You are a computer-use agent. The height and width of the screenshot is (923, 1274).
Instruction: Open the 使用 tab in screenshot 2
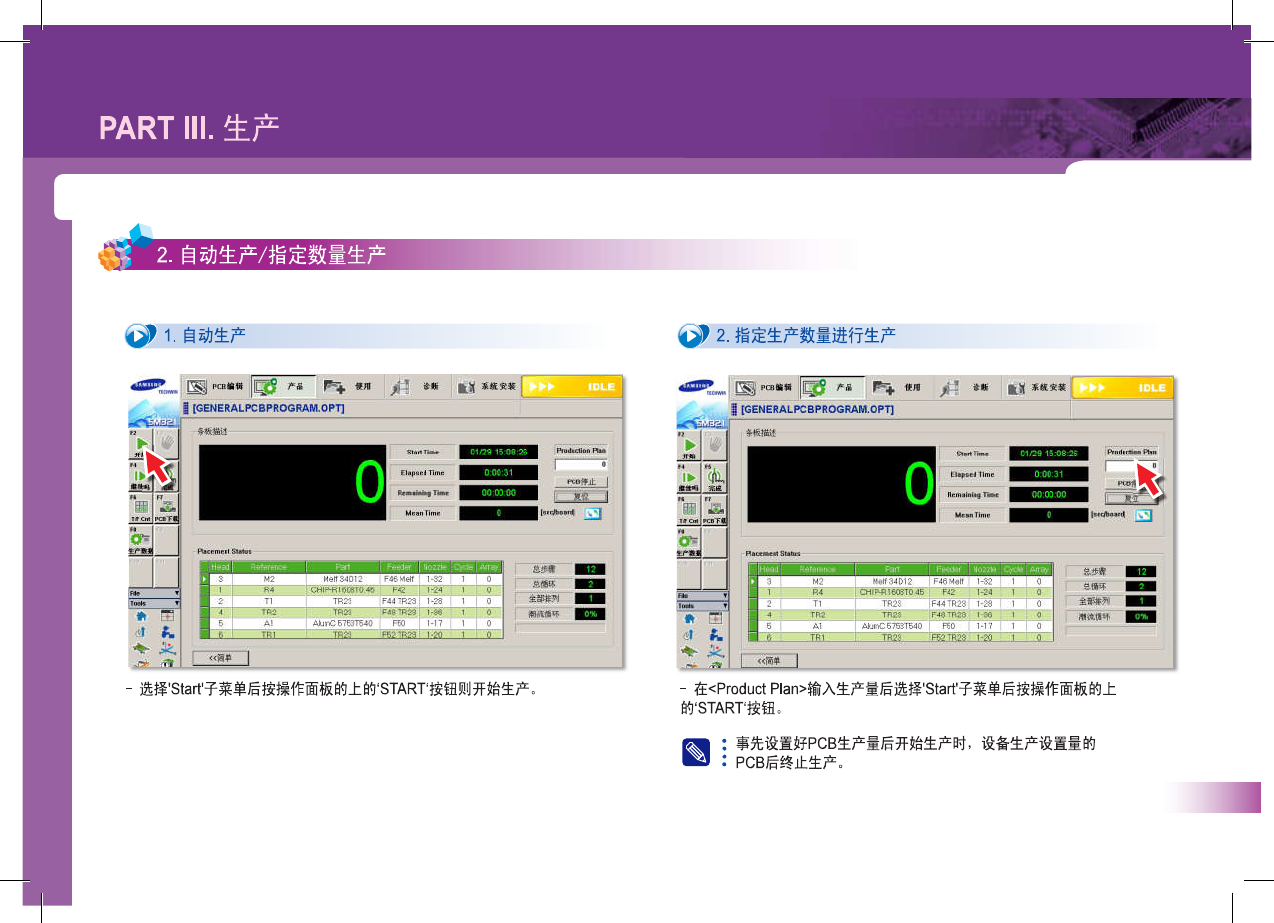coord(901,387)
